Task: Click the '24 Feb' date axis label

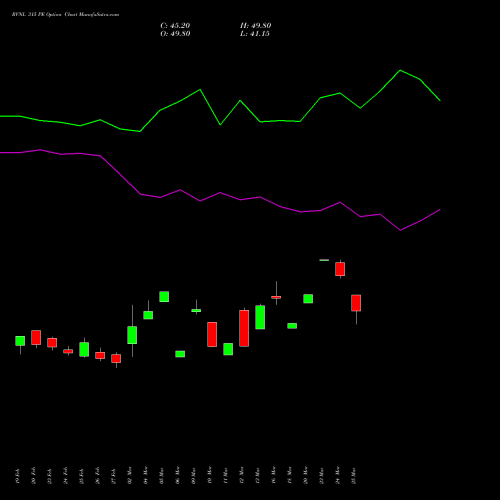Action: point(66,476)
